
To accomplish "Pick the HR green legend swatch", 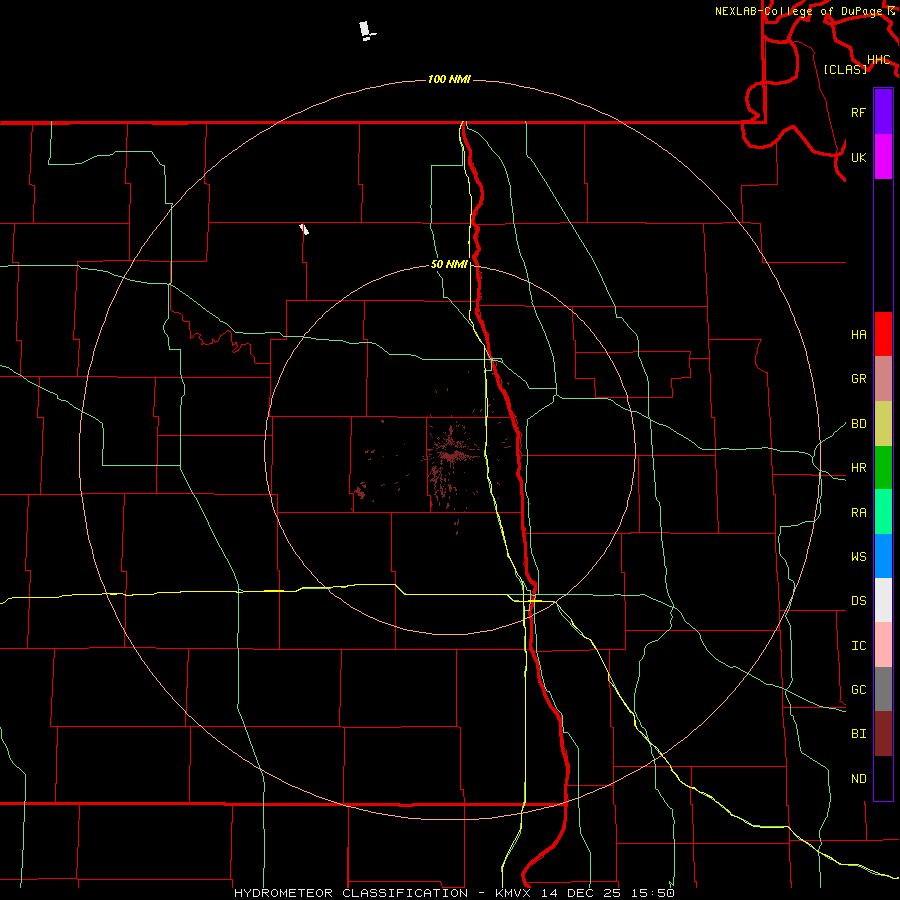I will [x=883, y=467].
